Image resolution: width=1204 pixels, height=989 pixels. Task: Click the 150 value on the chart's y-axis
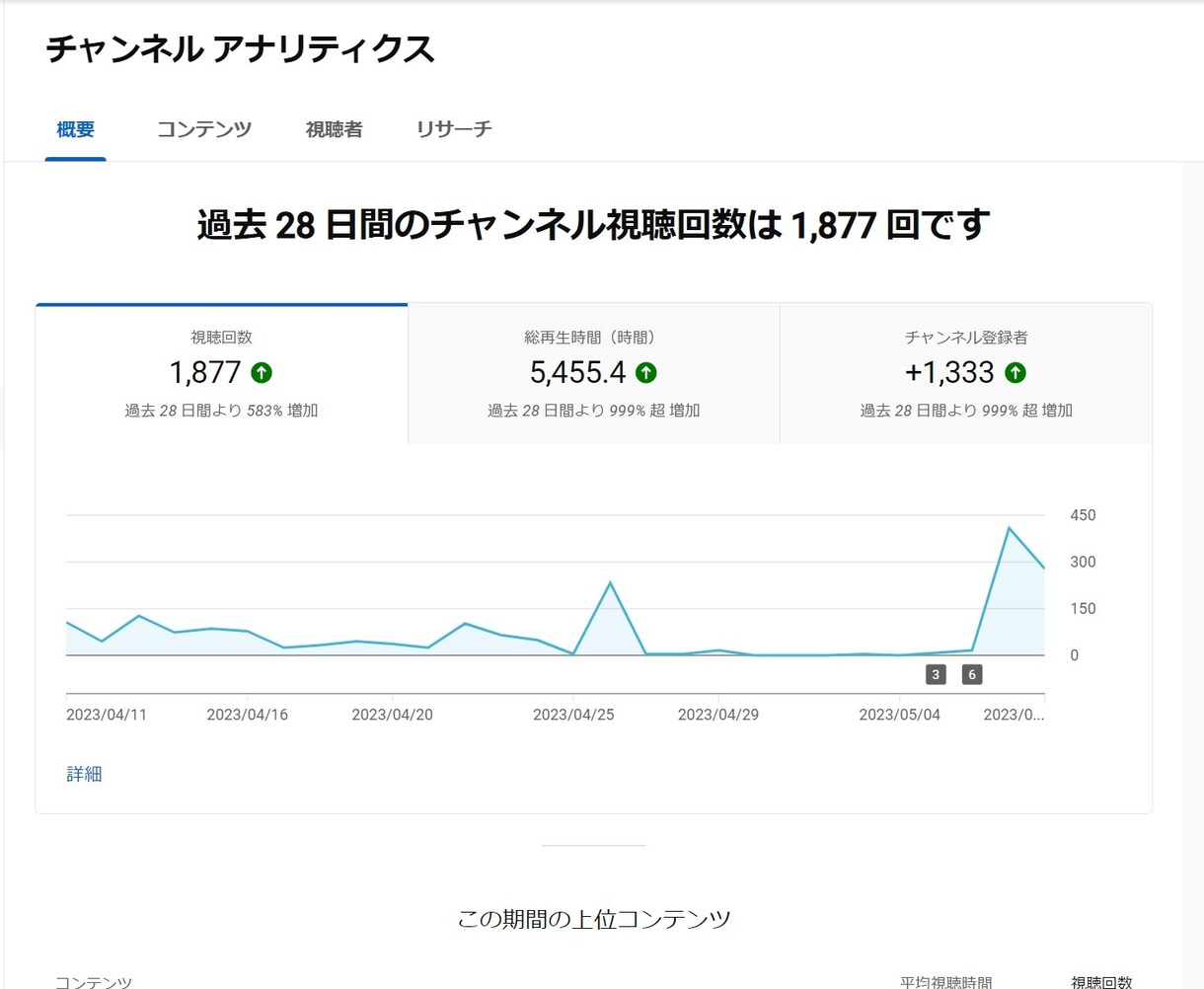(1083, 609)
